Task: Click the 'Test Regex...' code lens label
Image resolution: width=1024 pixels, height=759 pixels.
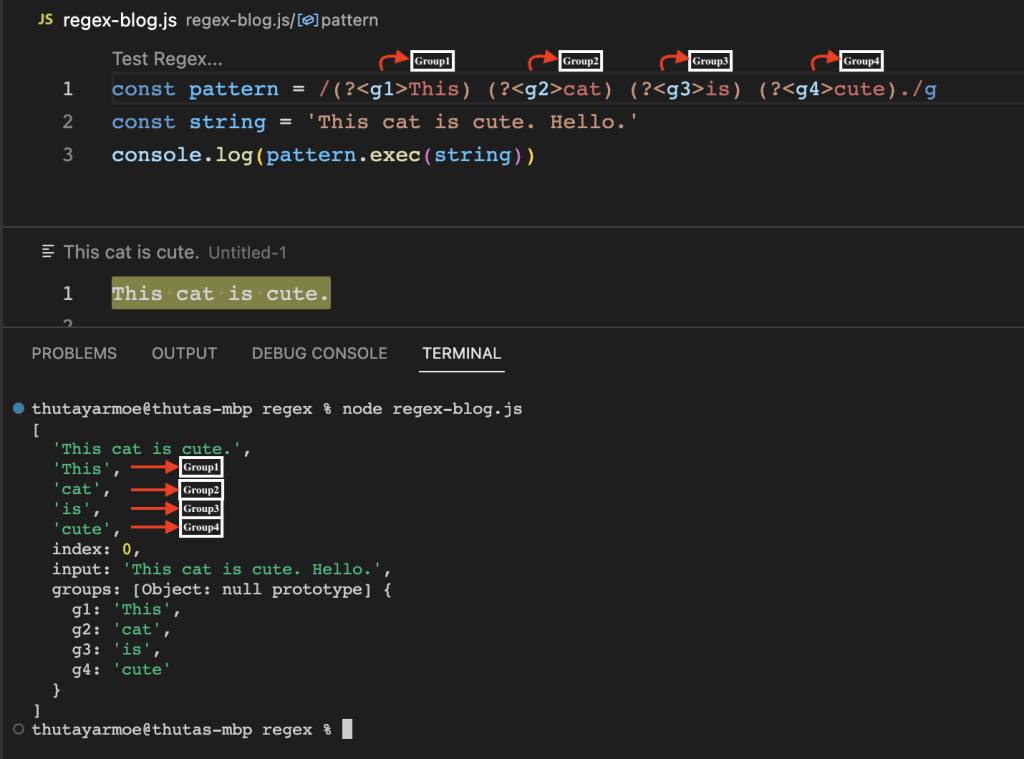Action: pos(166,58)
